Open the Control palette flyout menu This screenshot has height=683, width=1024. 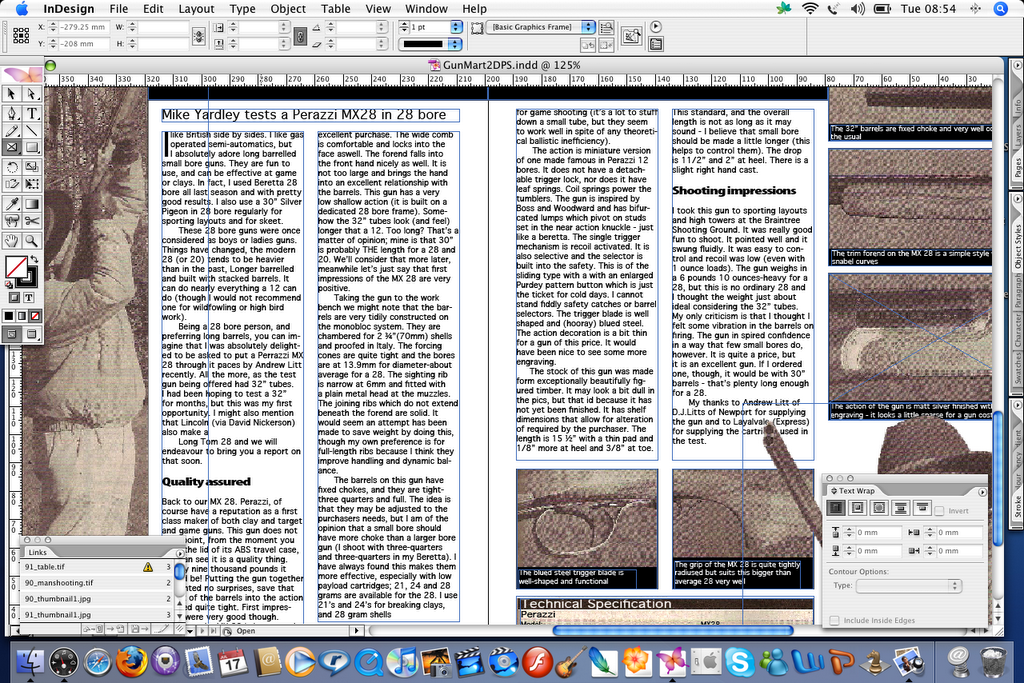656,27
